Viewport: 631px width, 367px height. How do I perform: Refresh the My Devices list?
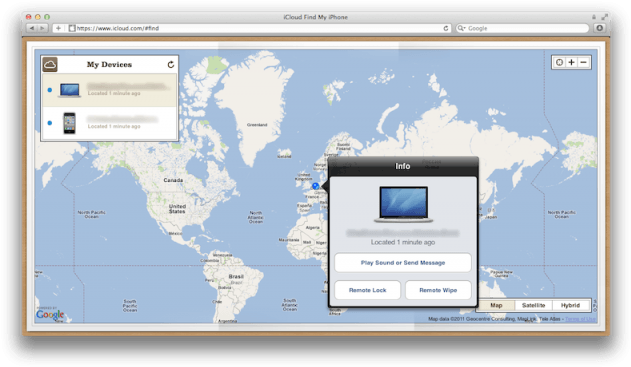click(171, 64)
